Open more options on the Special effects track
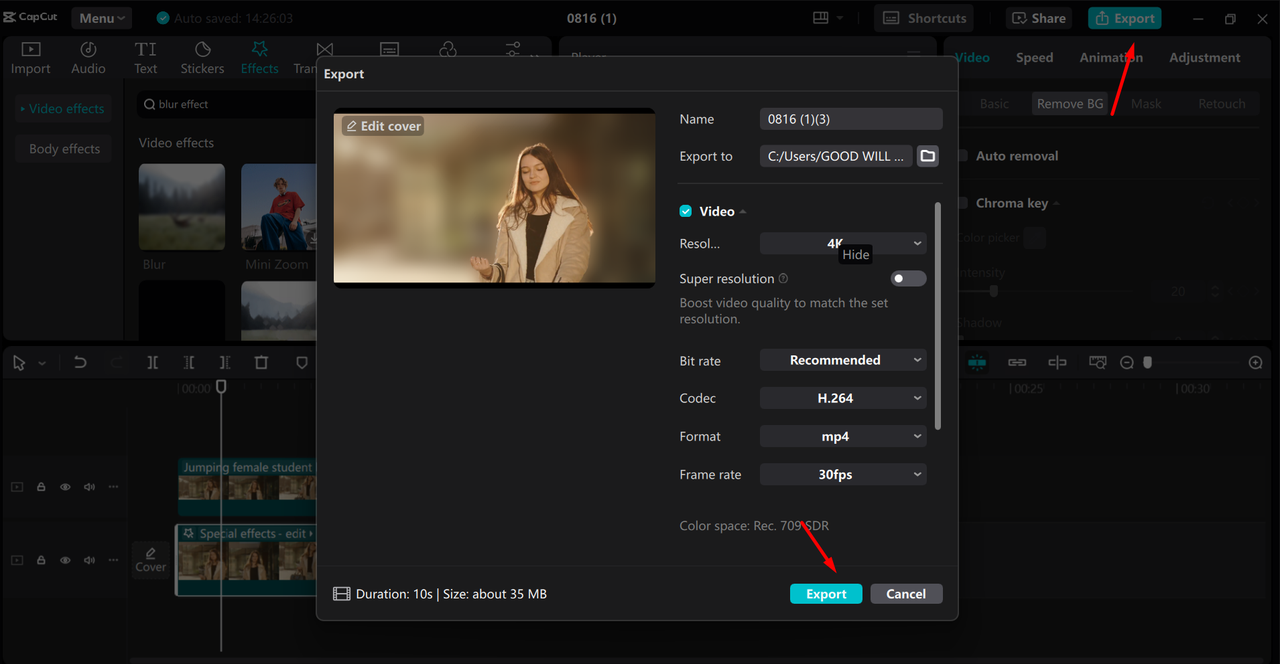The height and width of the screenshot is (664, 1280). (113, 561)
